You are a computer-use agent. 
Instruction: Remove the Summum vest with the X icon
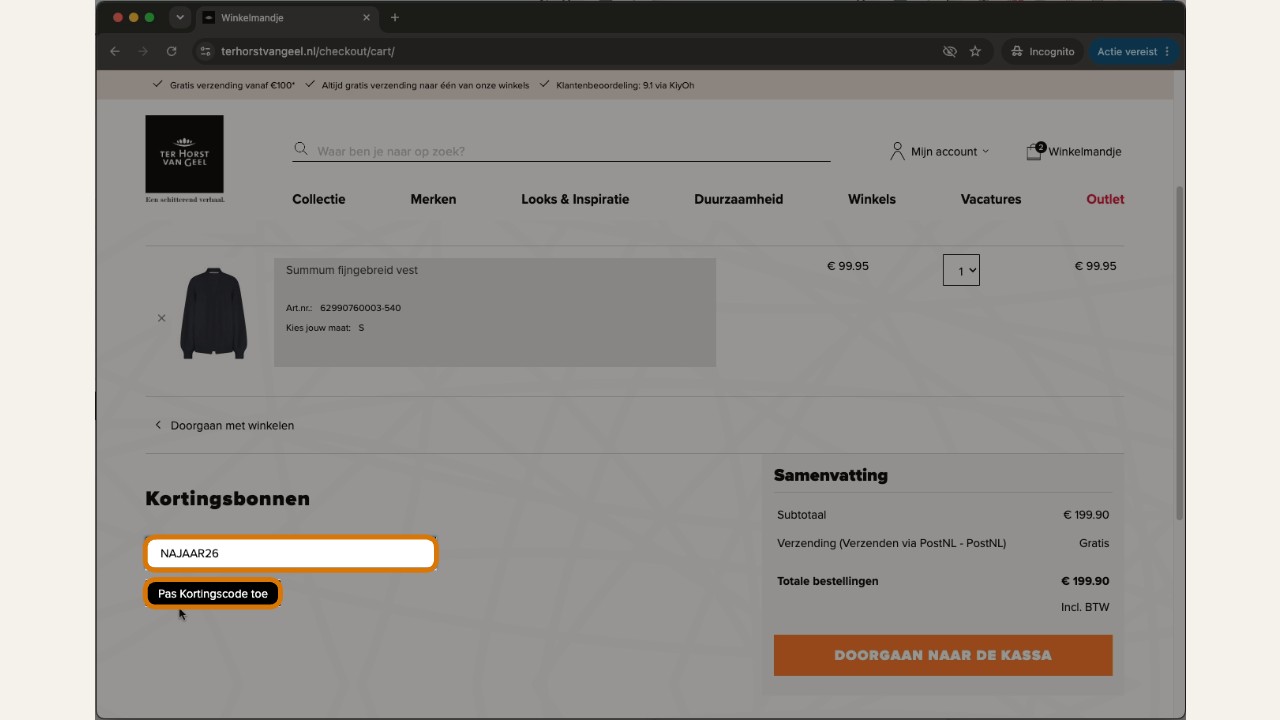coord(161,318)
